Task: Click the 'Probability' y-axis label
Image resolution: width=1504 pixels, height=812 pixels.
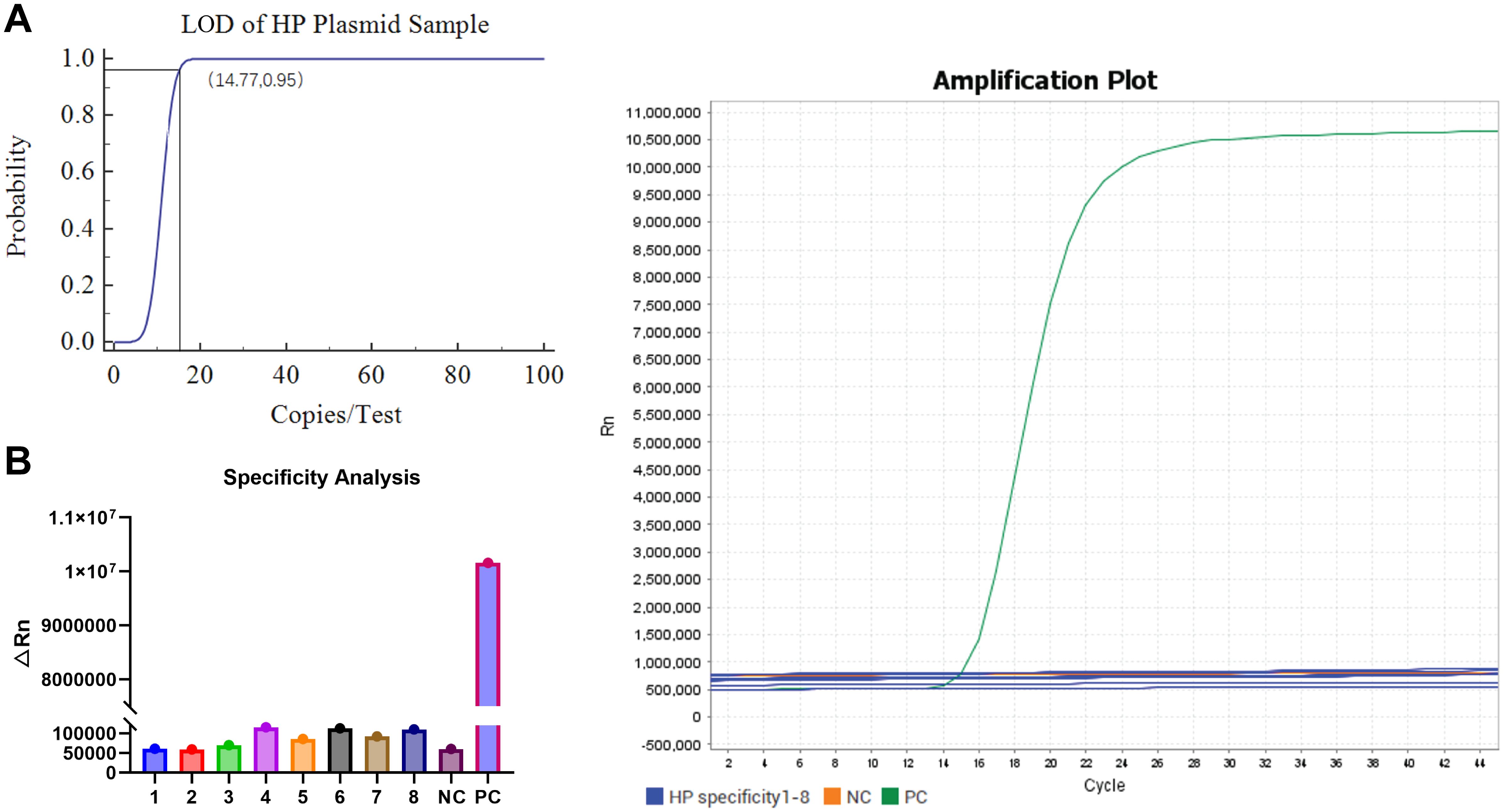Action: pyautogui.click(x=16, y=196)
